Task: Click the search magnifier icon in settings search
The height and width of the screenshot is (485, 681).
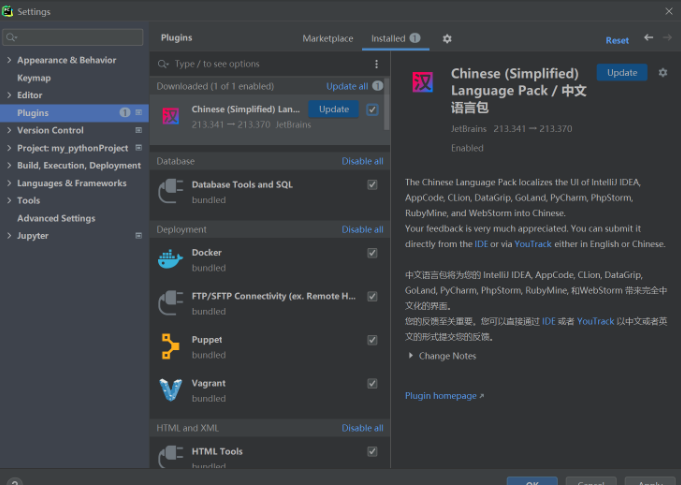Action: click(12, 37)
